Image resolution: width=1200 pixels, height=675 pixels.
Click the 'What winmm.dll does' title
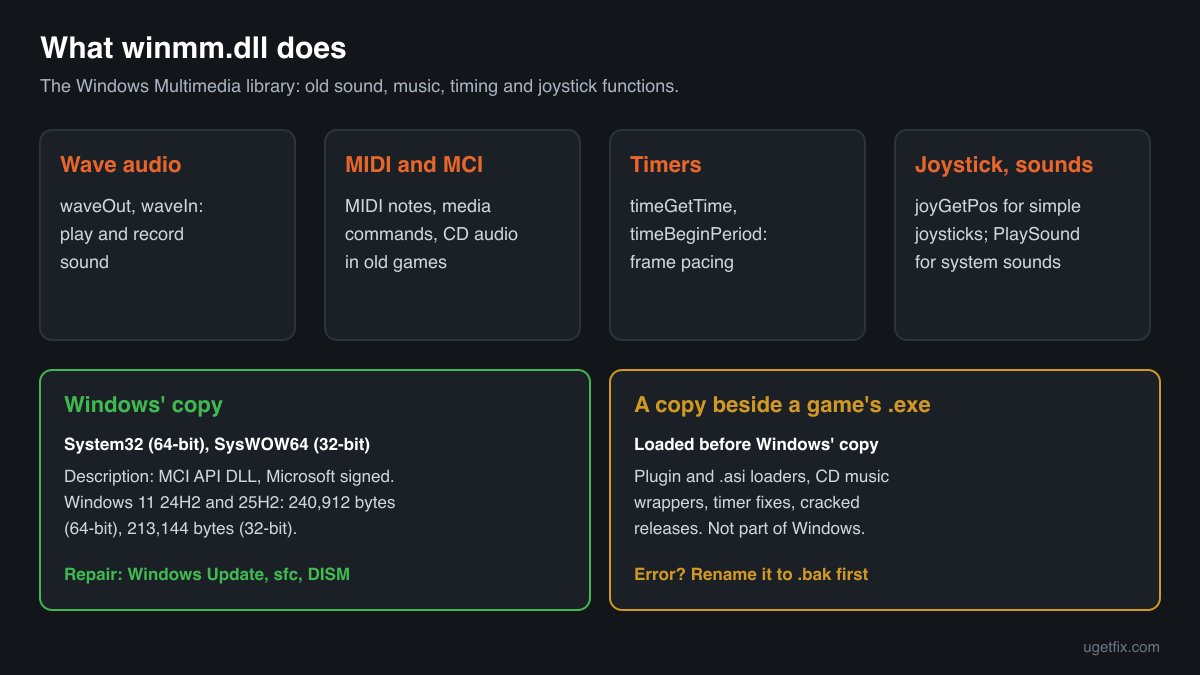coord(193,47)
